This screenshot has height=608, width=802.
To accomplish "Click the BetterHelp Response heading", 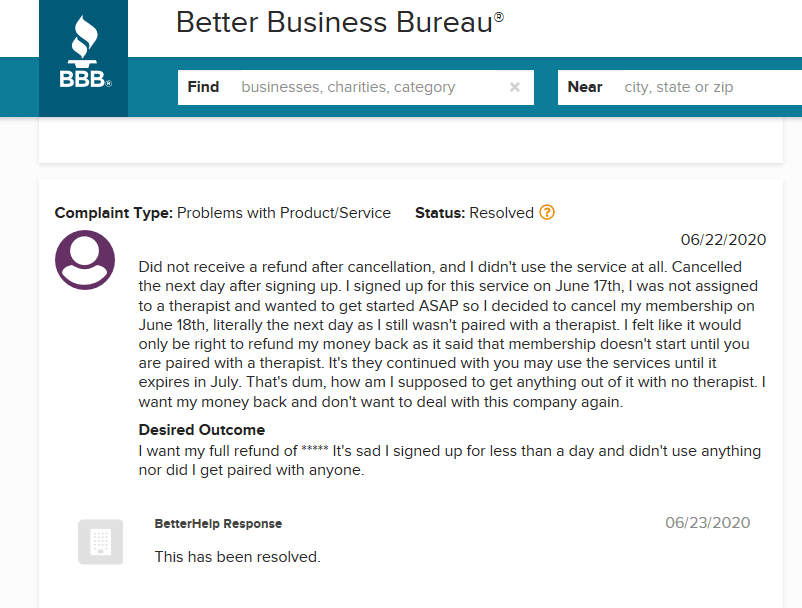I will coord(218,524).
